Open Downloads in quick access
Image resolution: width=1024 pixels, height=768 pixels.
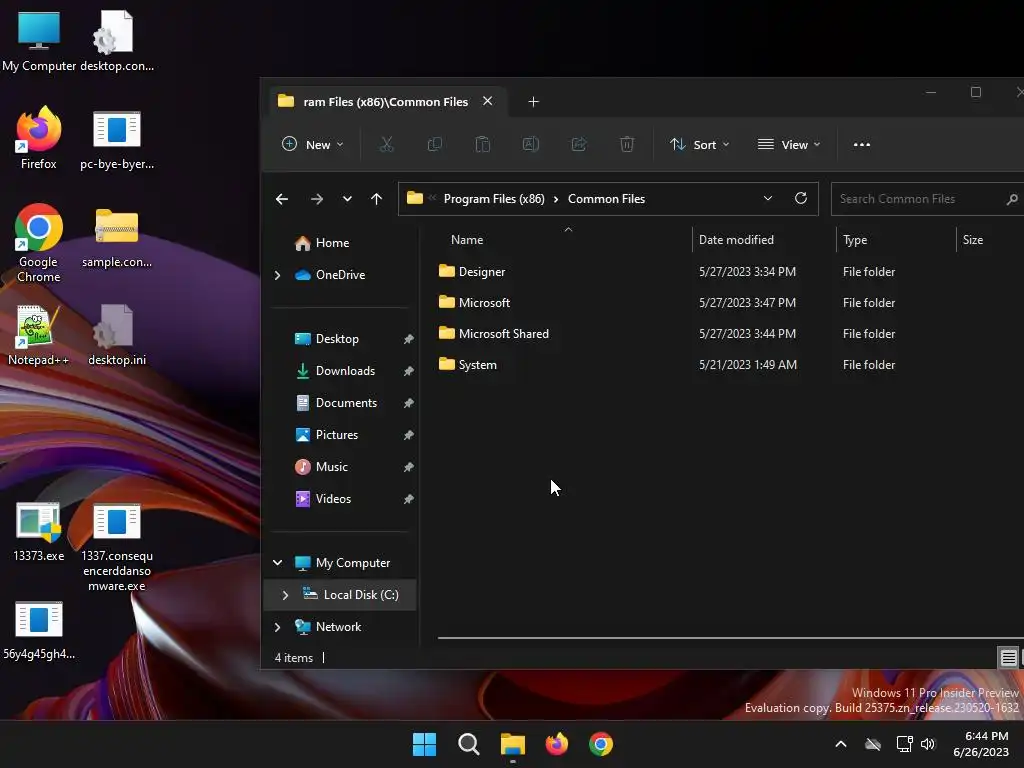pos(345,371)
